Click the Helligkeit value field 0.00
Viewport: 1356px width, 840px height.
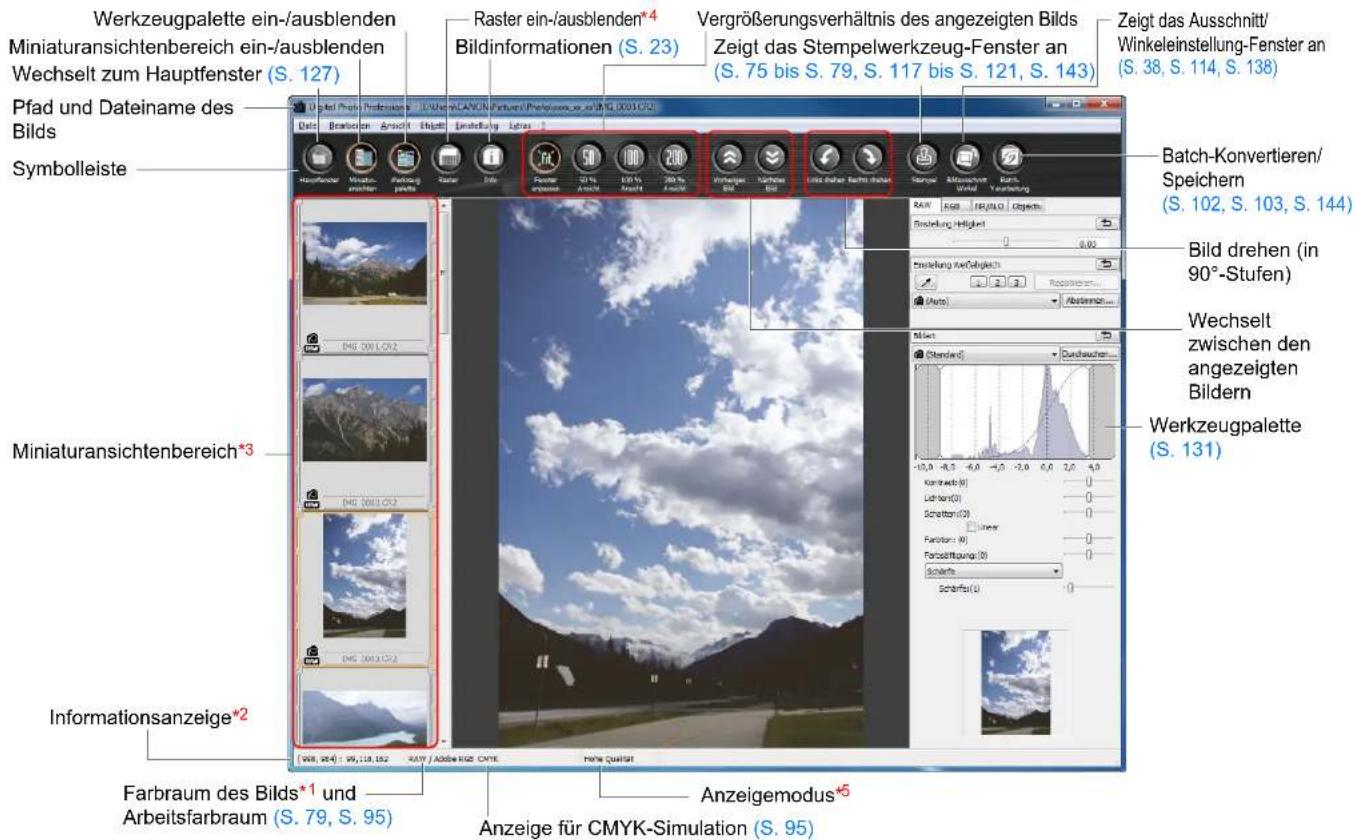pyautogui.click(x=1091, y=242)
